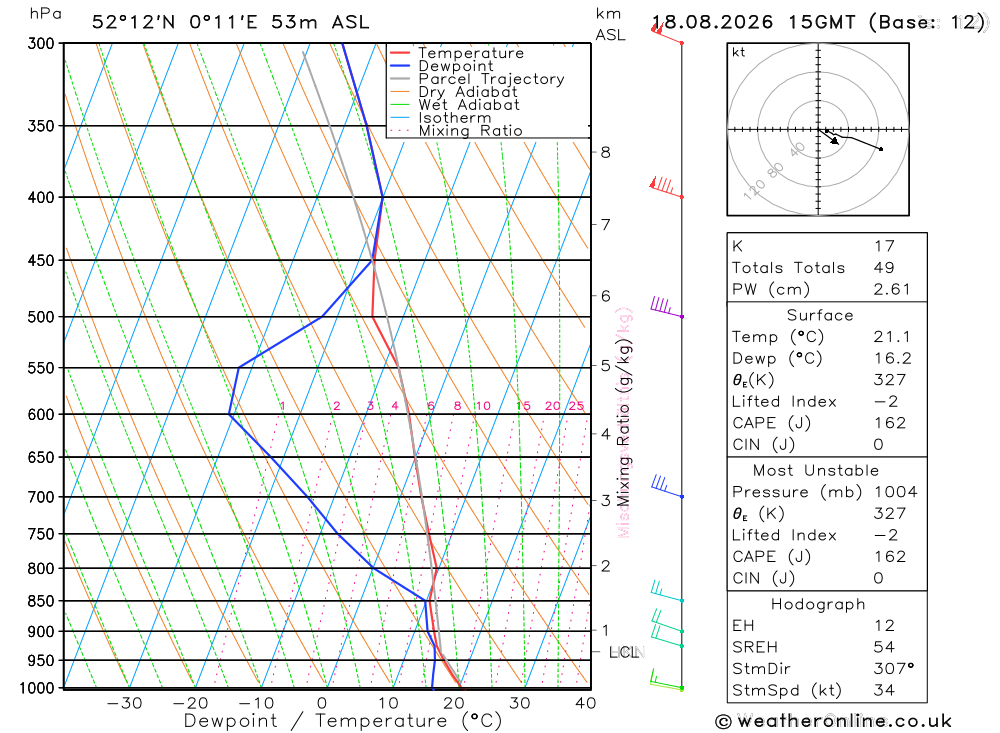The image size is (1000, 733).
Task: Click the mixing ratio label 10
Action: click(x=483, y=406)
